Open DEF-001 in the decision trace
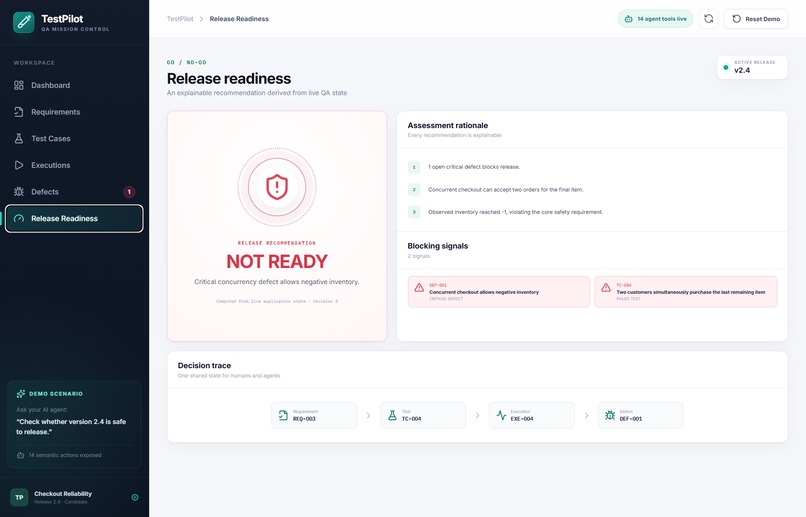 (x=640, y=415)
